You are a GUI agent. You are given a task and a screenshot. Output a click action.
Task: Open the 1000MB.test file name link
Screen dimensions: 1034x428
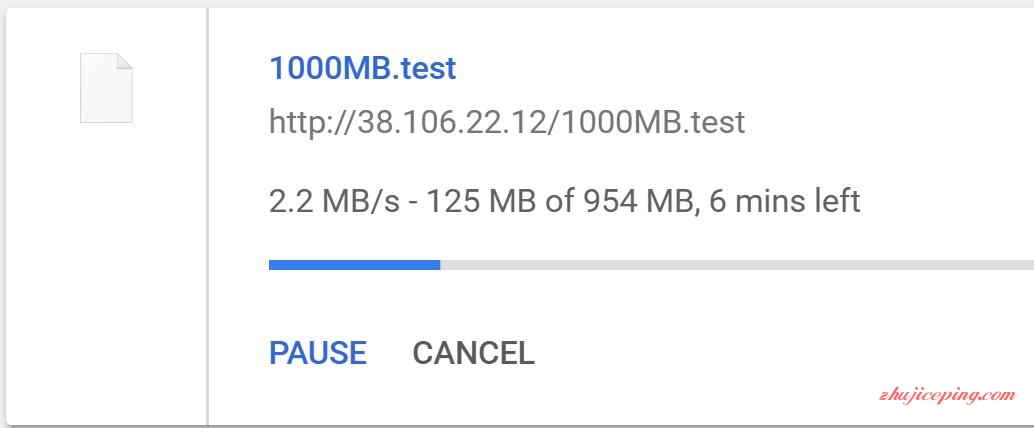[x=363, y=68]
